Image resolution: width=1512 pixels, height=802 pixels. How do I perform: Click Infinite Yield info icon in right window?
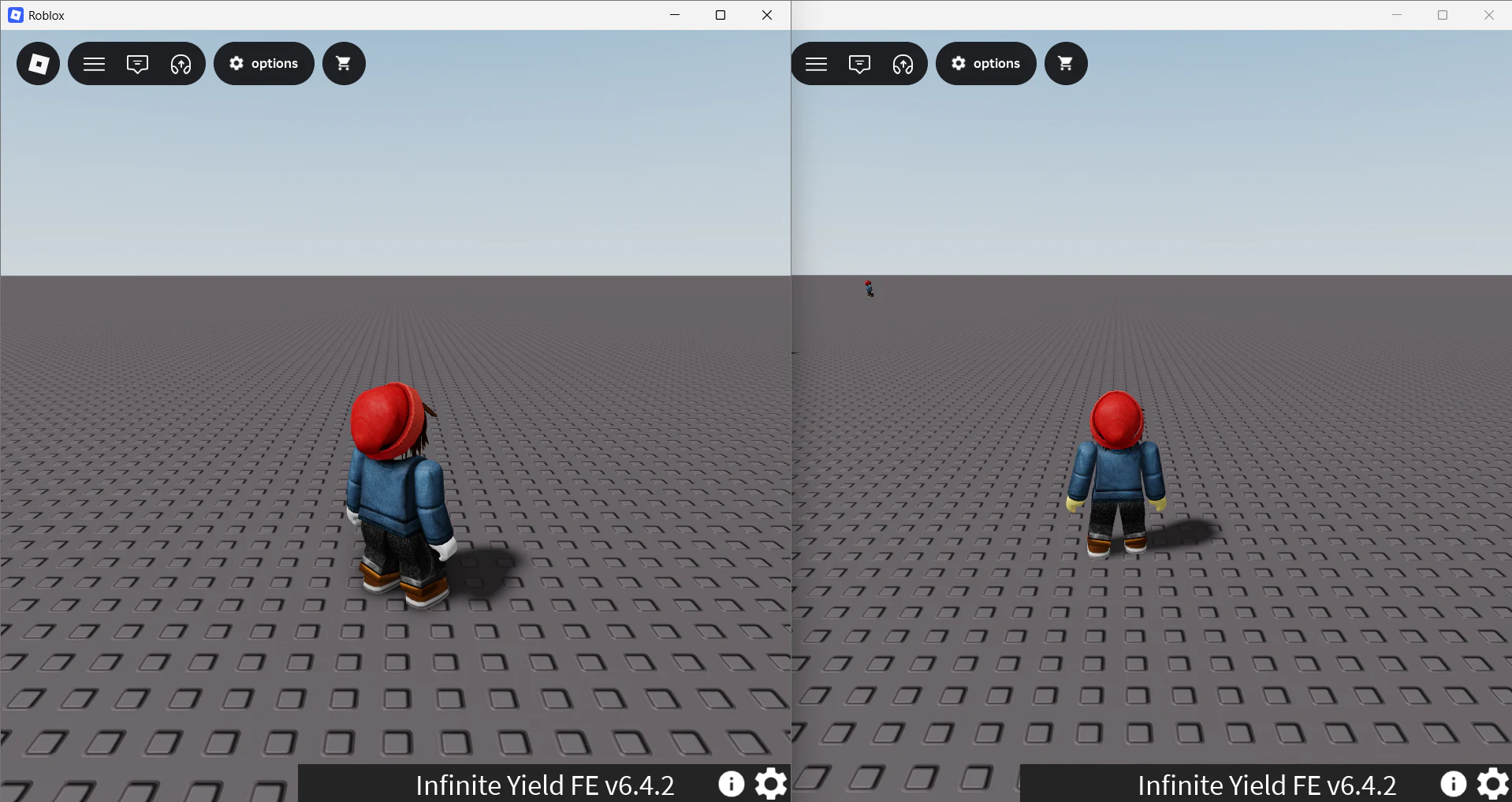pos(1454,784)
